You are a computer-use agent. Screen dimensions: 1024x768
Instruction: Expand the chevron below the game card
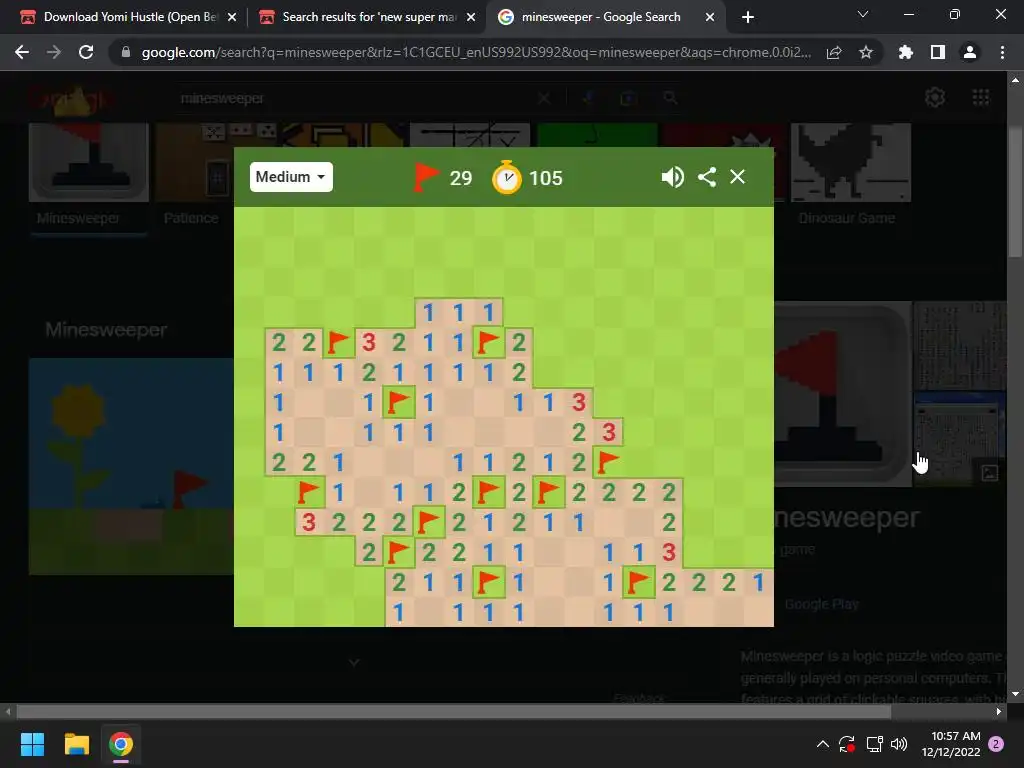[354, 662]
